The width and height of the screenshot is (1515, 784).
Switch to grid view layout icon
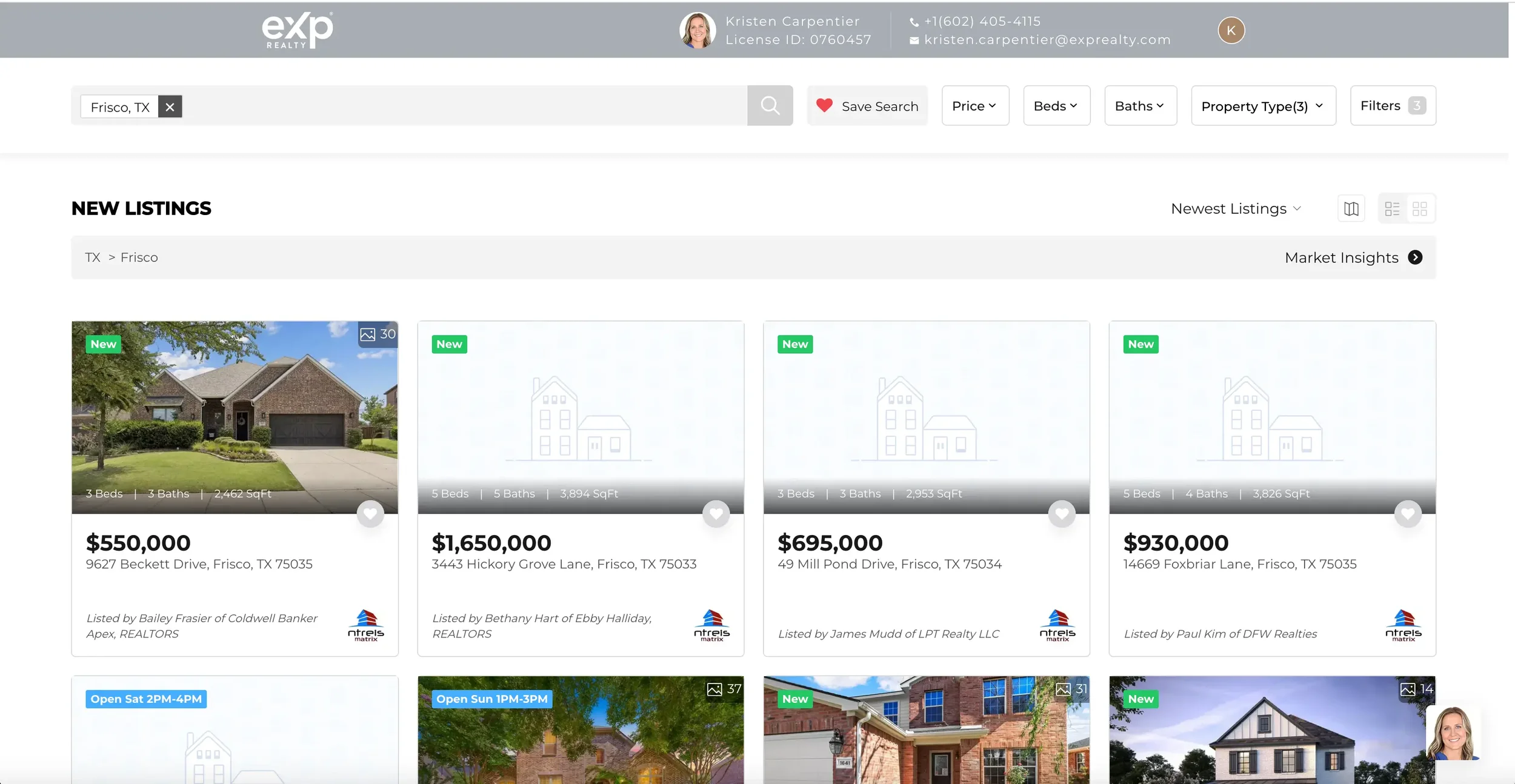(x=1419, y=209)
